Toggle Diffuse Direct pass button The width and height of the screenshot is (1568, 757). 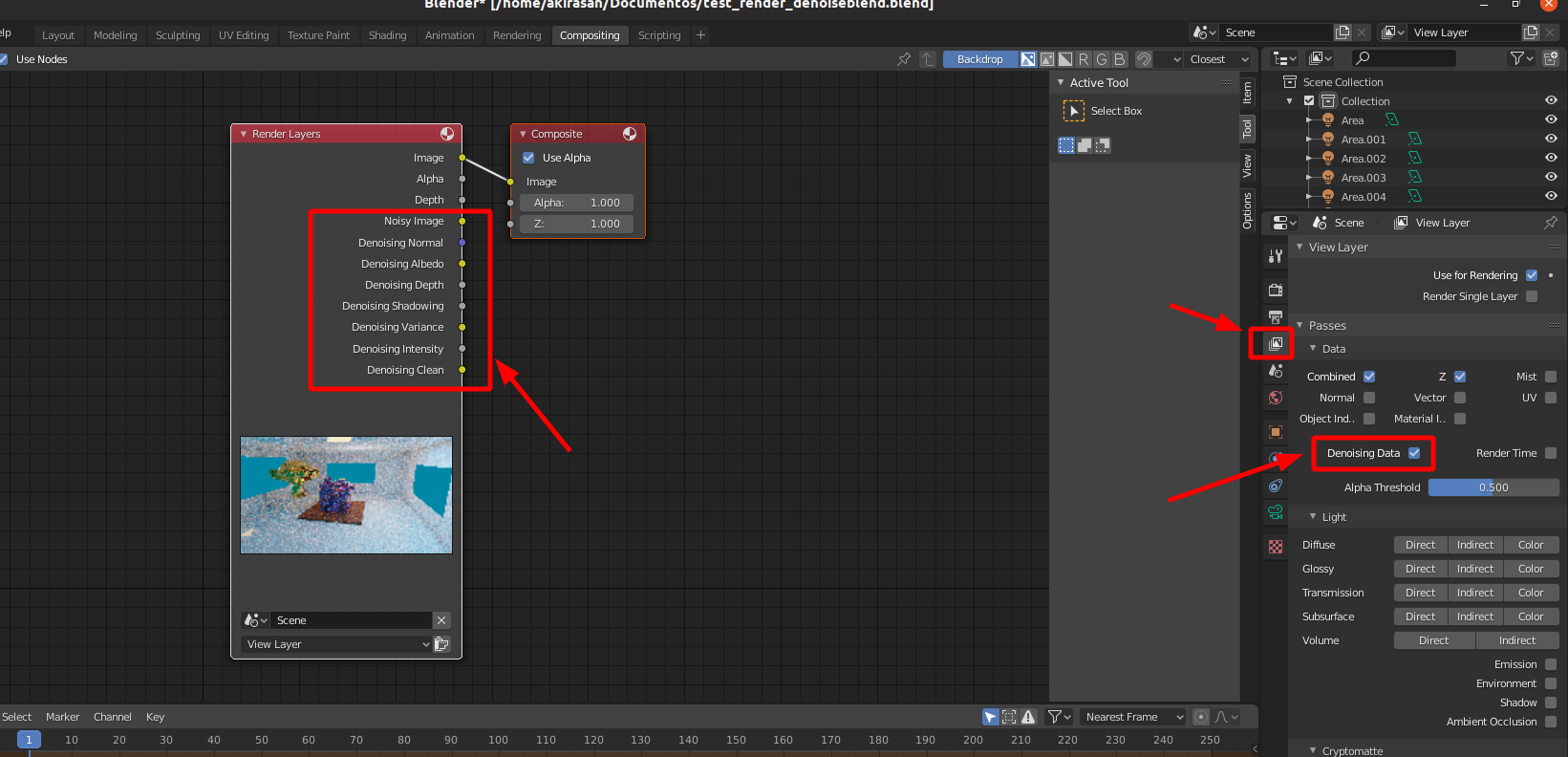tap(1420, 545)
